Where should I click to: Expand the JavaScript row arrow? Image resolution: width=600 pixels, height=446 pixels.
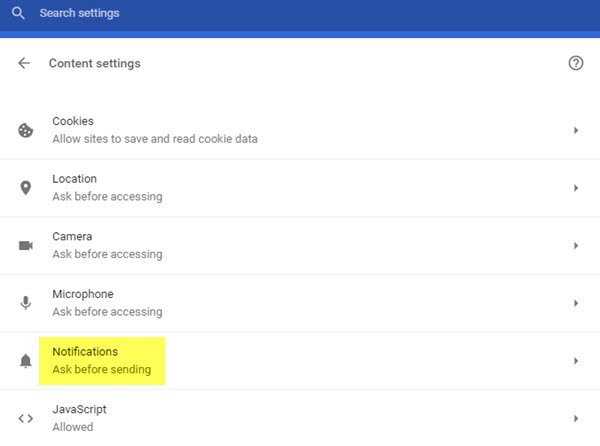(576, 418)
